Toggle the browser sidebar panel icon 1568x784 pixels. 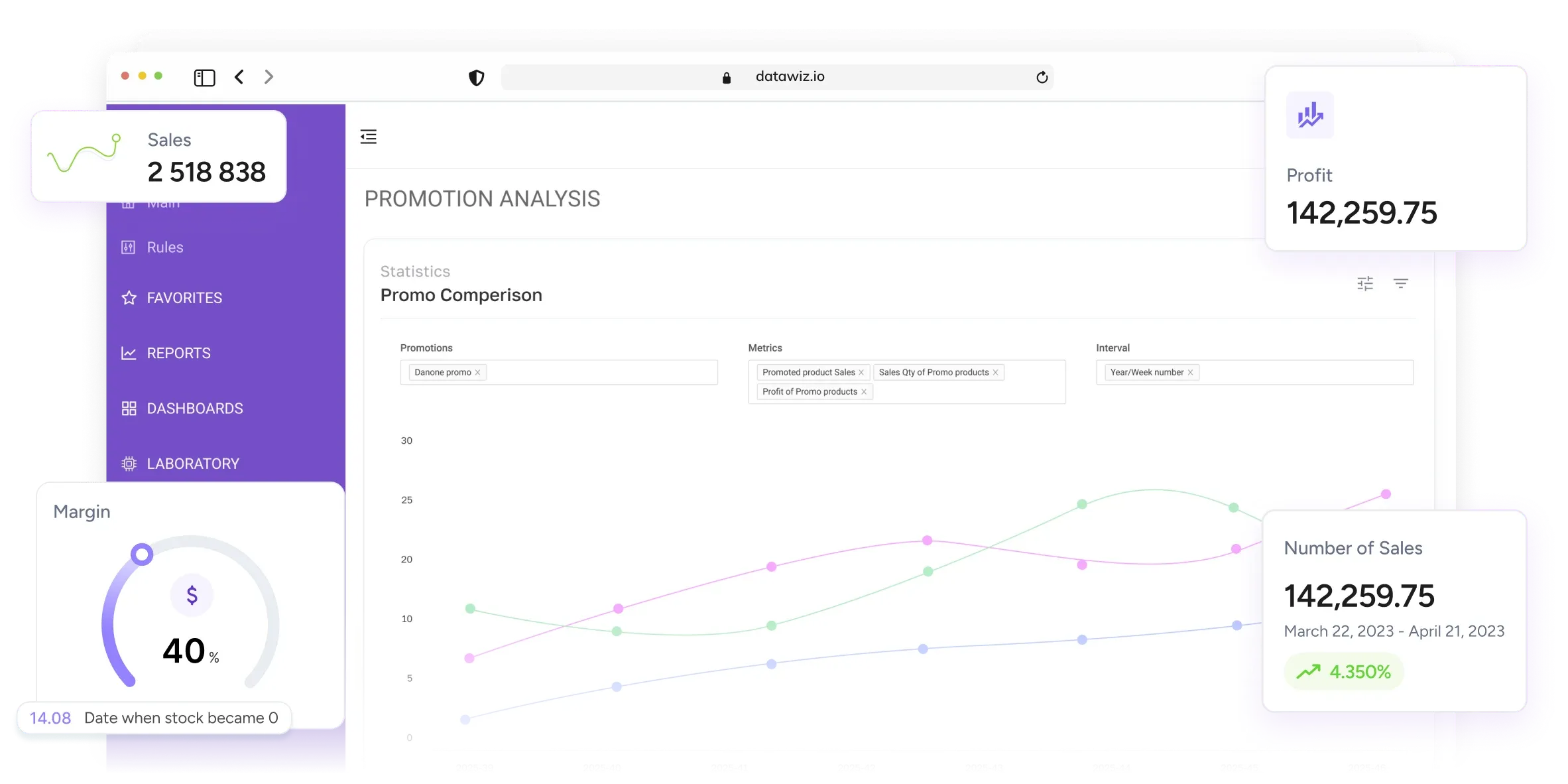point(204,78)
